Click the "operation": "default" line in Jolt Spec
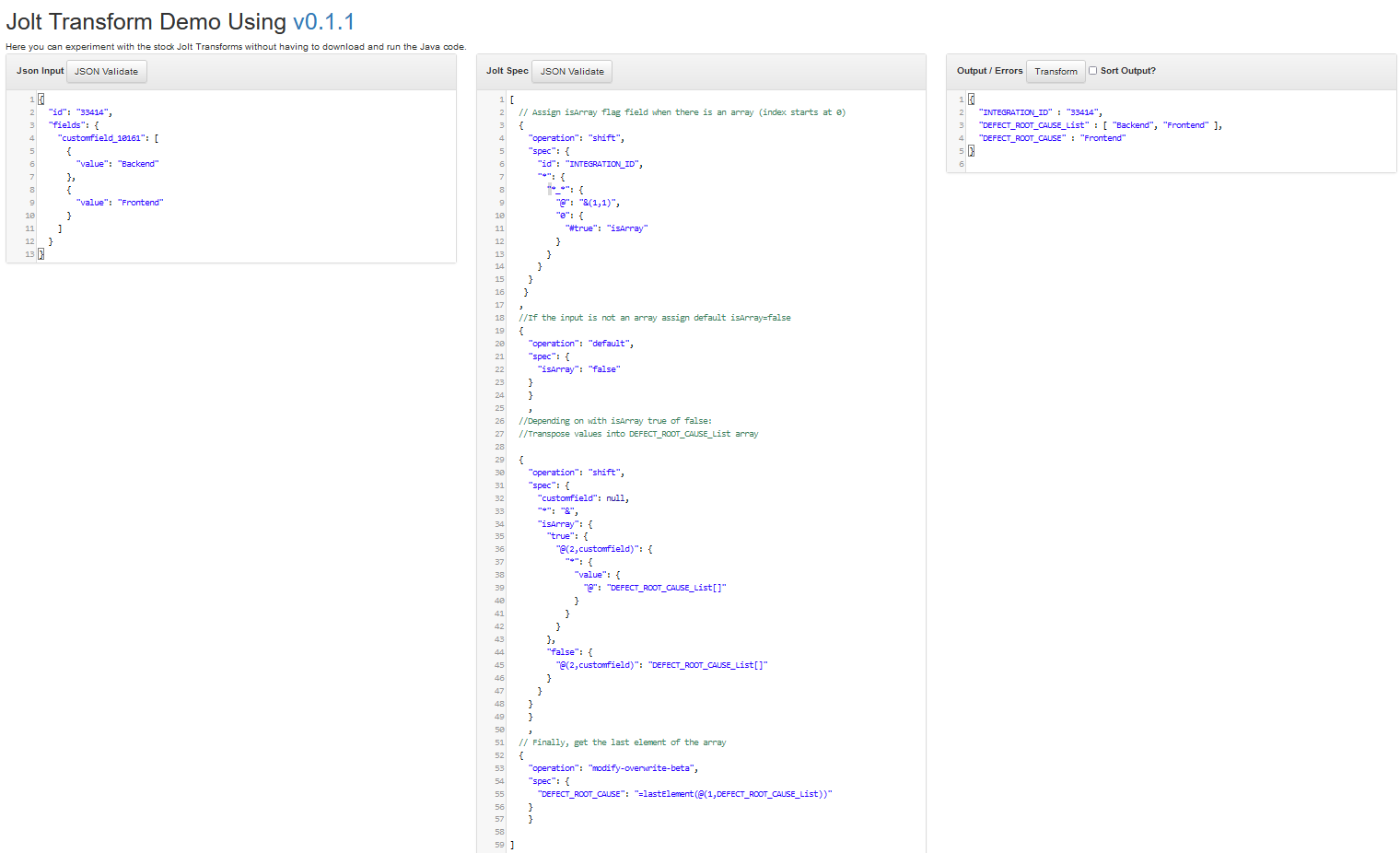 (580, 344)
